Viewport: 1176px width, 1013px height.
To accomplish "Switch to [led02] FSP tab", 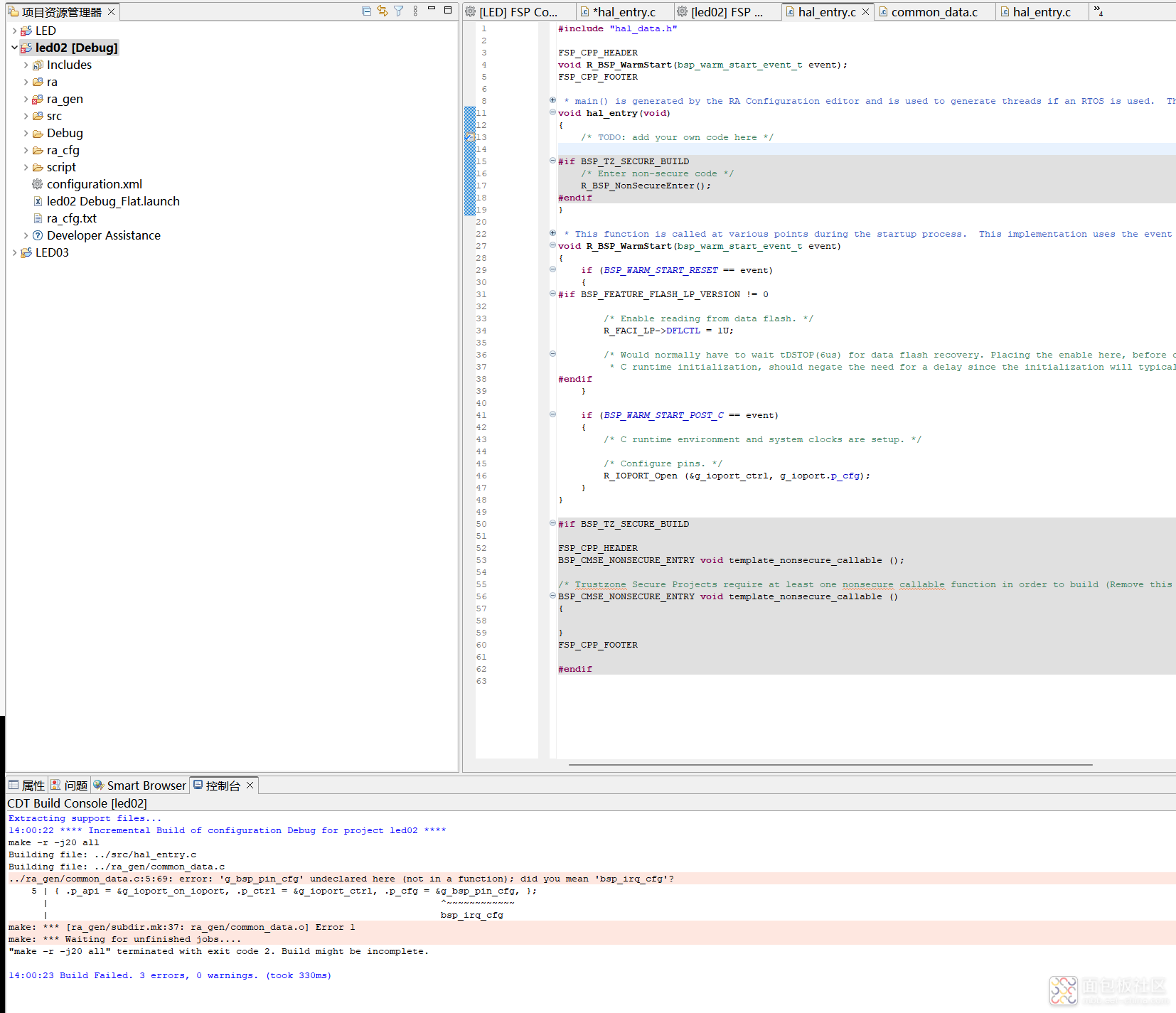I will (726, 12).
